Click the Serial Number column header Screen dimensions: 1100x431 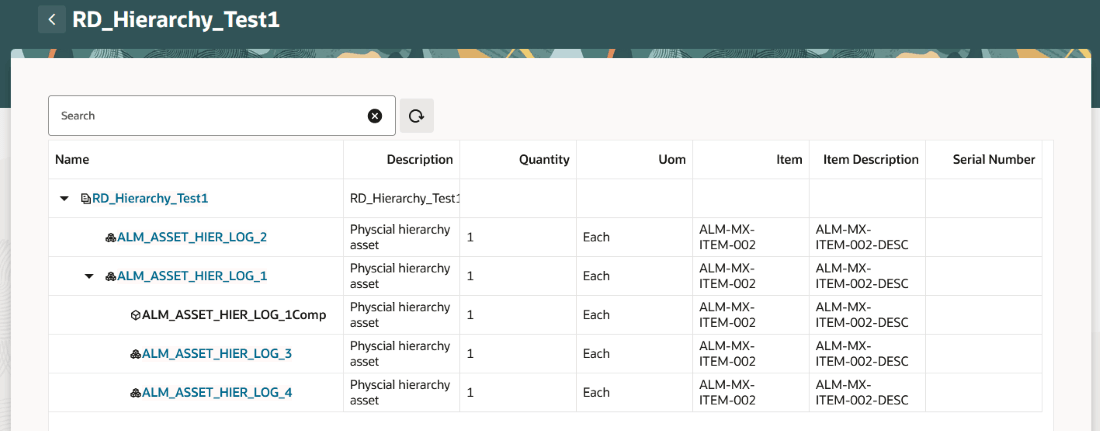click(993, 160)
